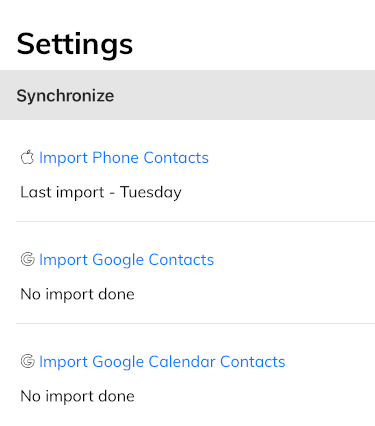Image resolution: width=375 pixels, height=426 pixels.
Task: Open Import Phone Contacts link
Action: [x=124, y=158]
